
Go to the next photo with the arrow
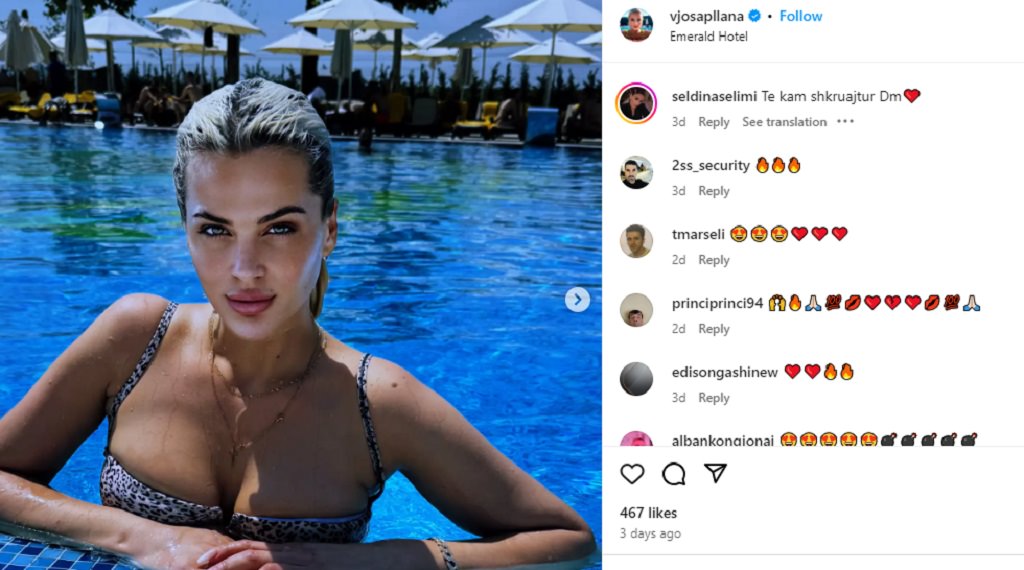[x=577, y=300]
